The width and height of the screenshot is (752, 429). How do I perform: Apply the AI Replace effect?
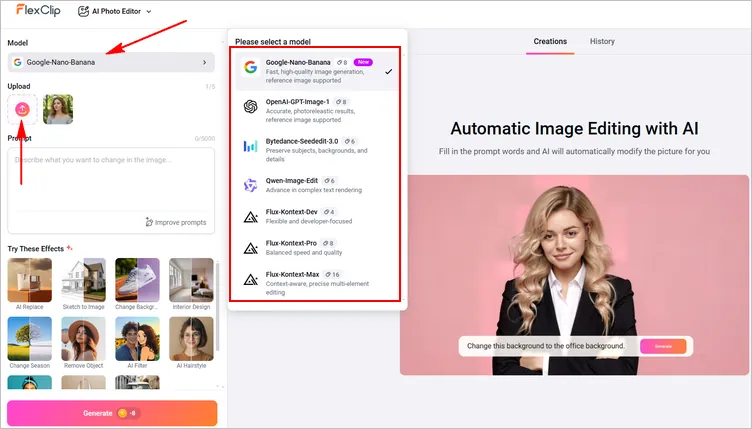click(29, 286)
